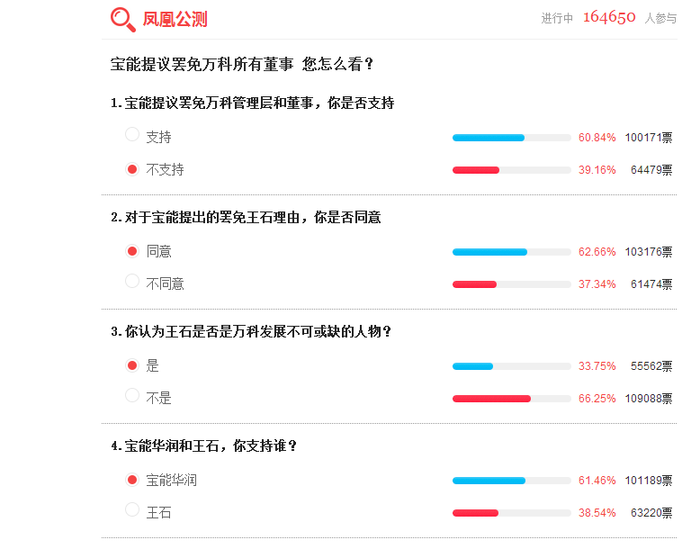Viewport: 700px width, 558px height.
Task: Select 是 under question three
Action: tap(132, 366)
